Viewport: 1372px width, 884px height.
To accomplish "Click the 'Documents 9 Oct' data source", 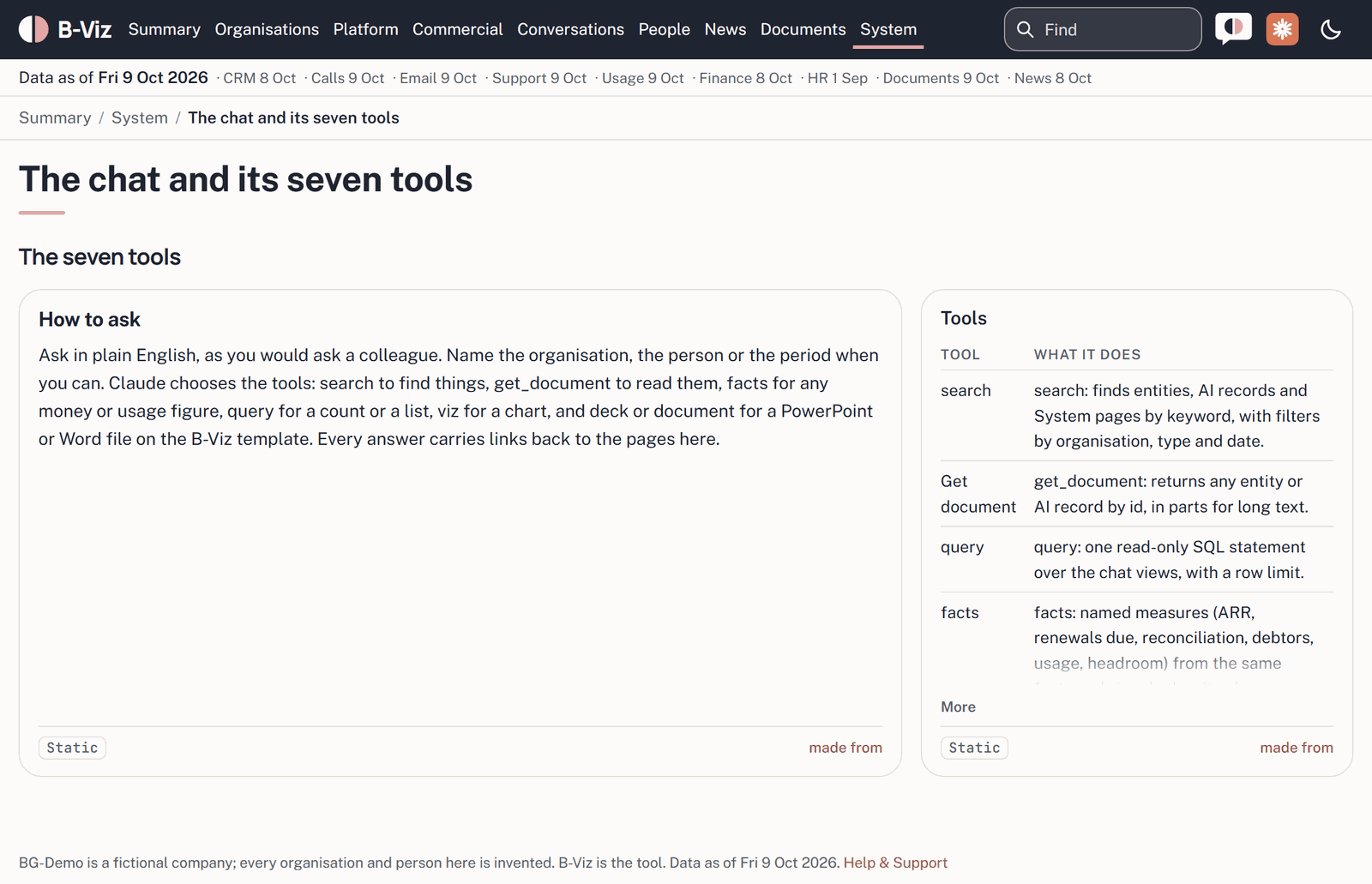I will (942, 78).
